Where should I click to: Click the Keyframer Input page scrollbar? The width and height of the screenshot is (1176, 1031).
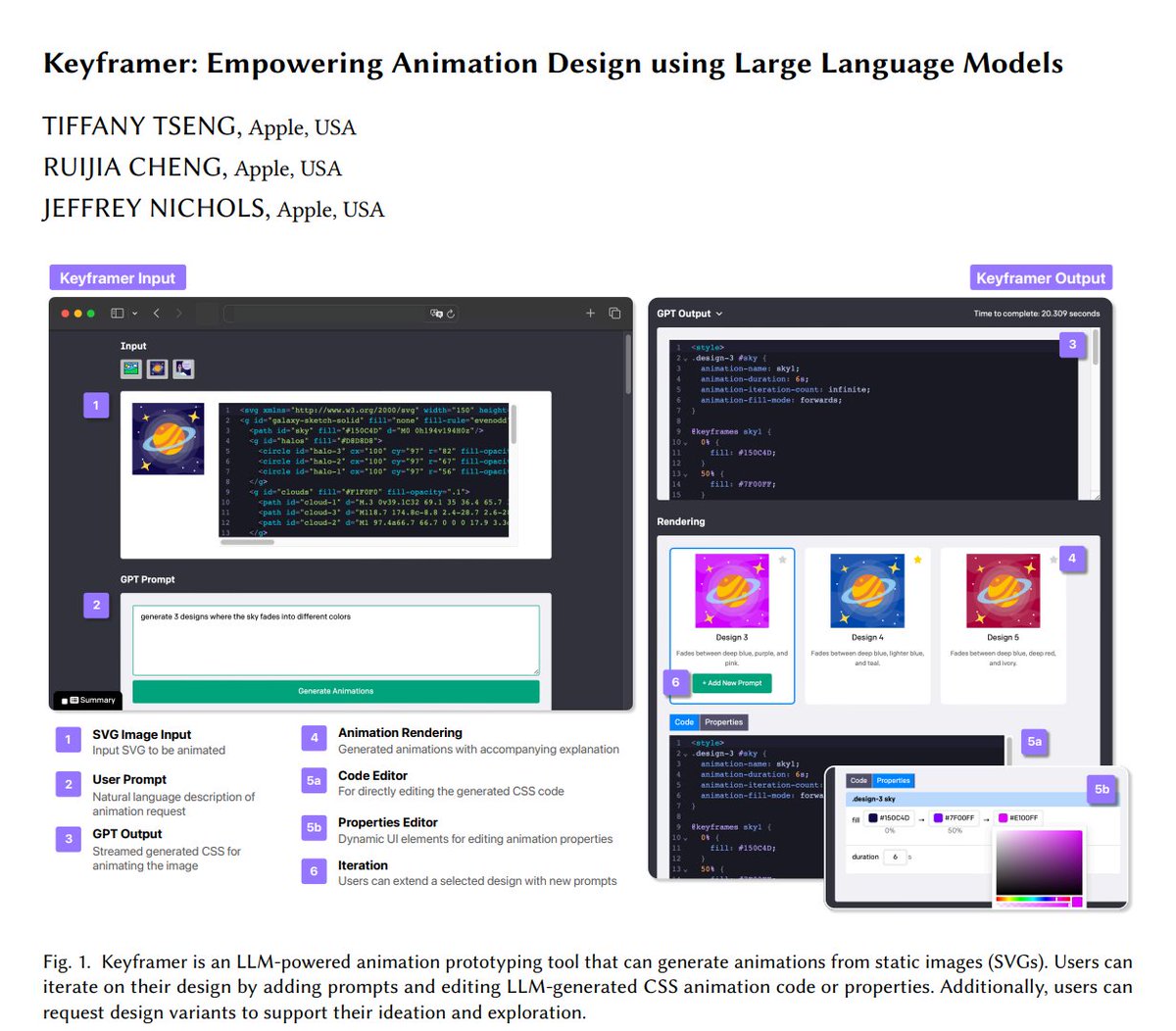[628, 364]
